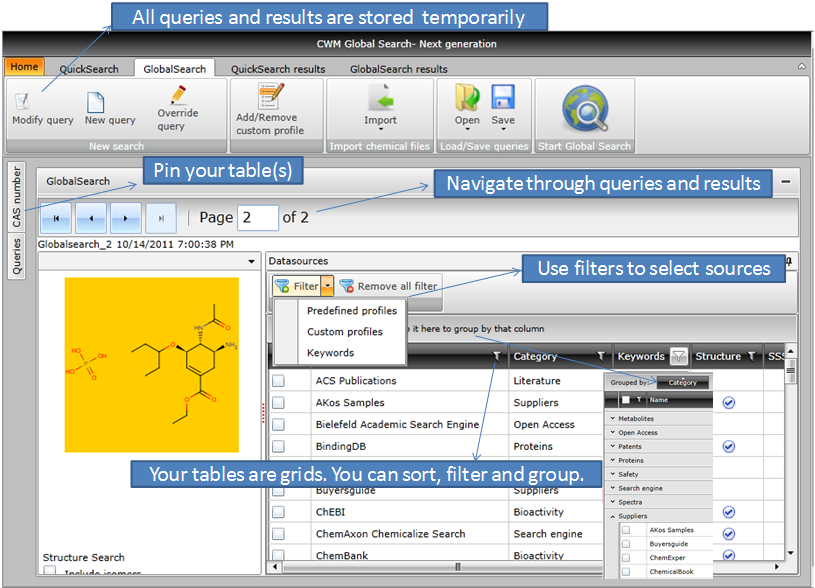The height and width of the screenshot is (588, 815).
Task: Open Add/Remove custom profile
Action: click(x=270, y=97)
